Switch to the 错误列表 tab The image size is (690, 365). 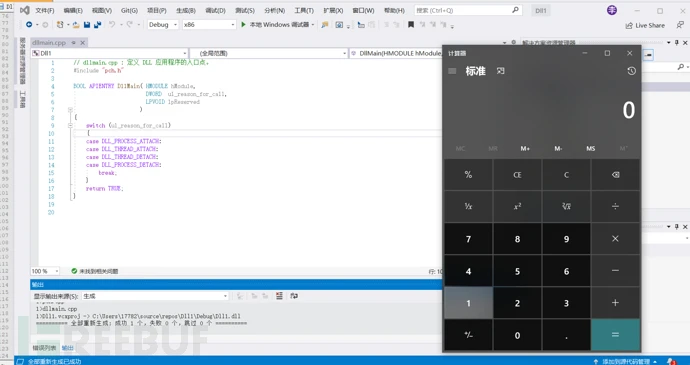point(44,348)
